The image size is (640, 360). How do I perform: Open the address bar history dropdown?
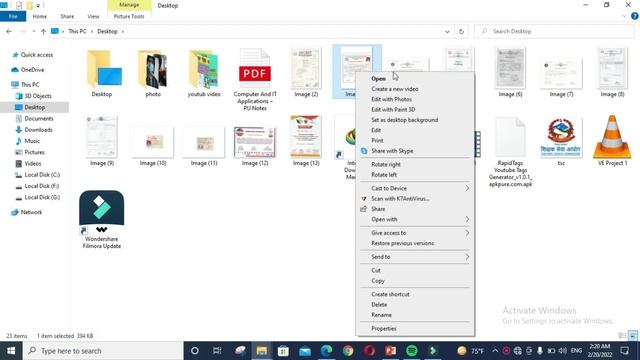(447, 31)
